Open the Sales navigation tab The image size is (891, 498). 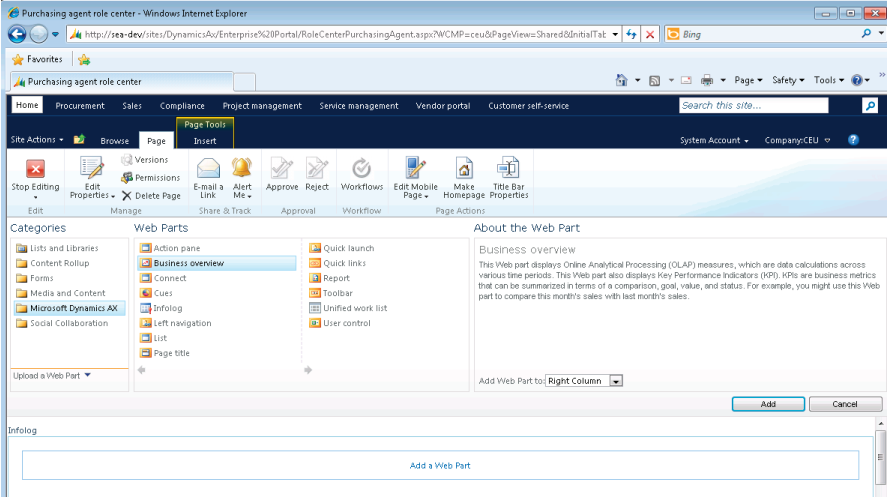click(132, 106)
